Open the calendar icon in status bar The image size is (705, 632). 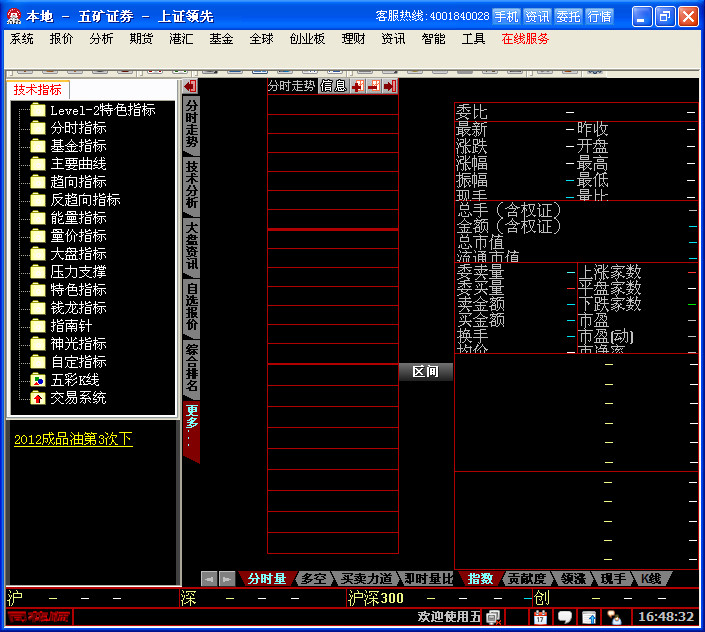(540, 617)
